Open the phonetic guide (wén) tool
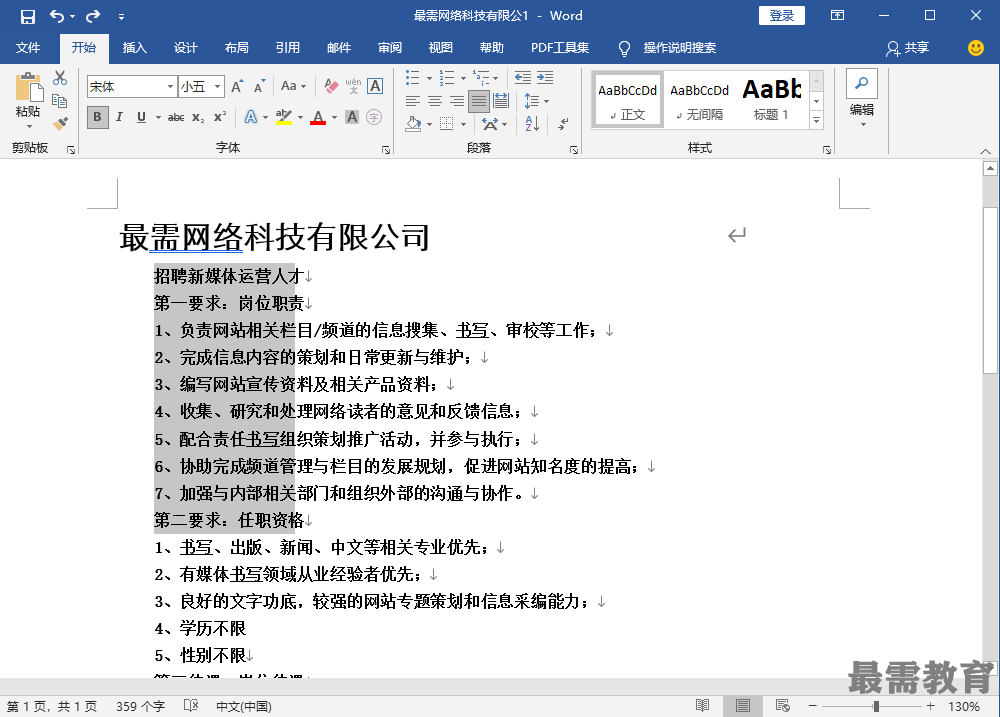The height and width of the screenshot is (717, 1000). 353,86
